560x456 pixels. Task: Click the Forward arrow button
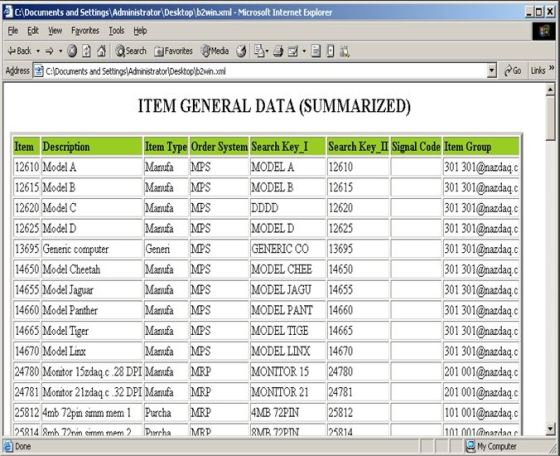tap(50, 51)
